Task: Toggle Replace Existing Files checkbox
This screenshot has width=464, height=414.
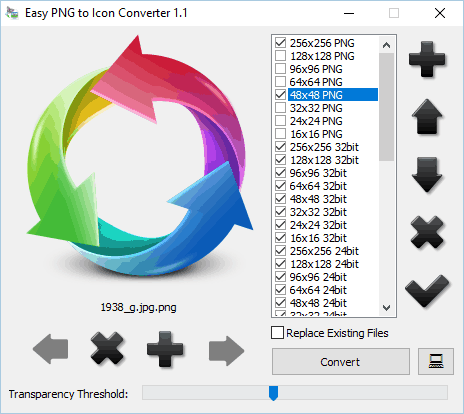Action: [x=277, y=333]
